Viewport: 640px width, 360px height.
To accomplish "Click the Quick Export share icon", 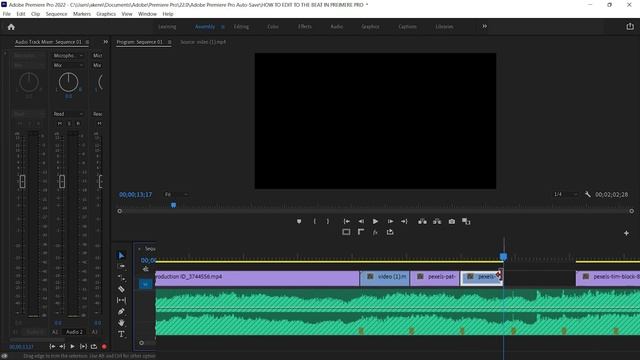I will point(630,27).
